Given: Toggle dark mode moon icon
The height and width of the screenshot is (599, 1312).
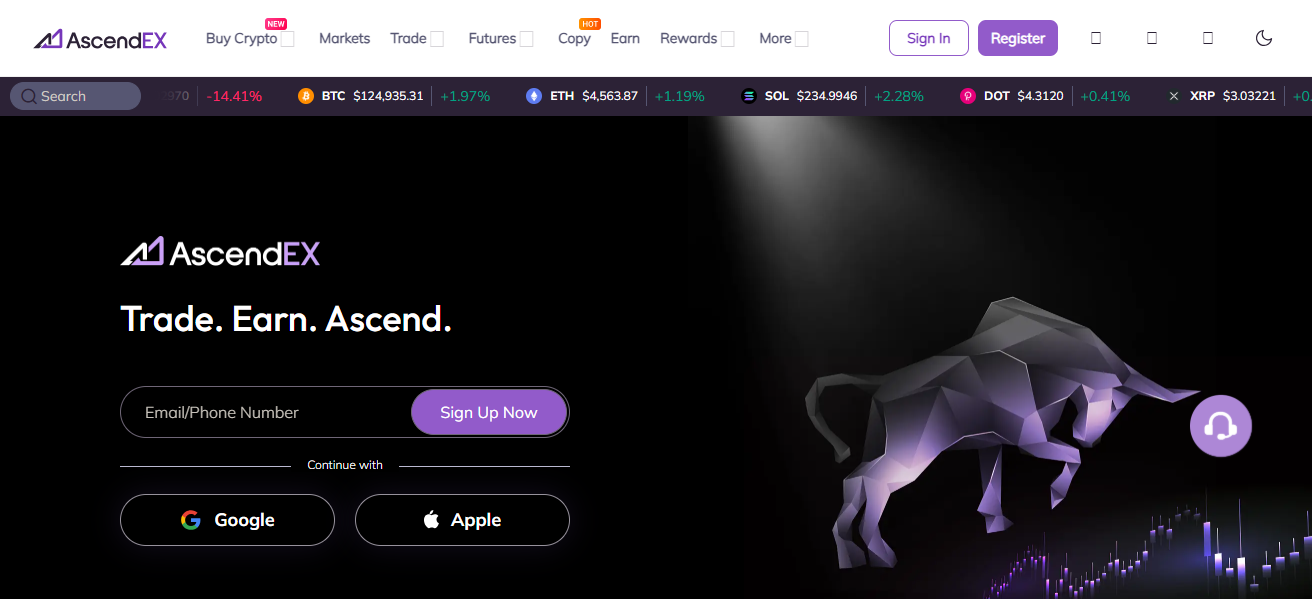Looking at the screenshot, I should (x=1263, y=38).
